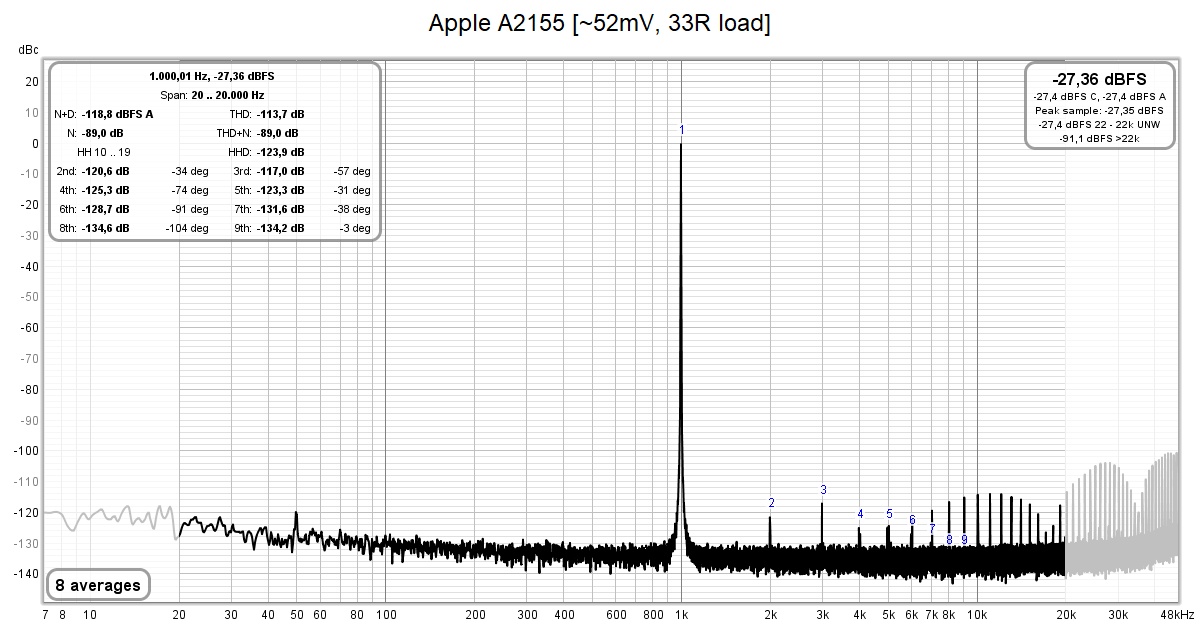Screen dimensions: 1200x627
Task: Click the -100 y-axis level label
Action: [x=27, y=450]
